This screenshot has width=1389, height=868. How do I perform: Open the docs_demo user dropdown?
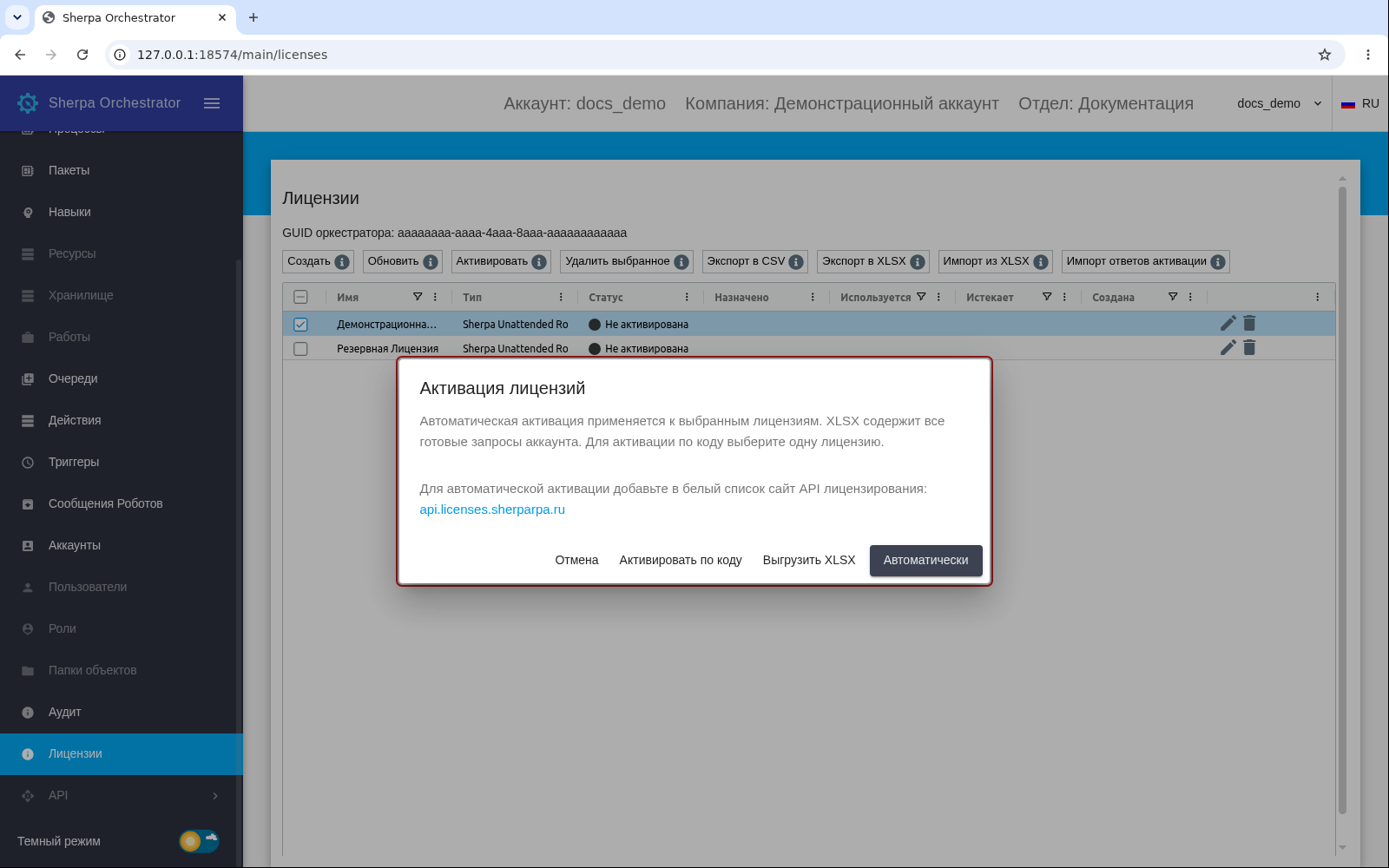pyautogui.click(x=1279, y=103)
